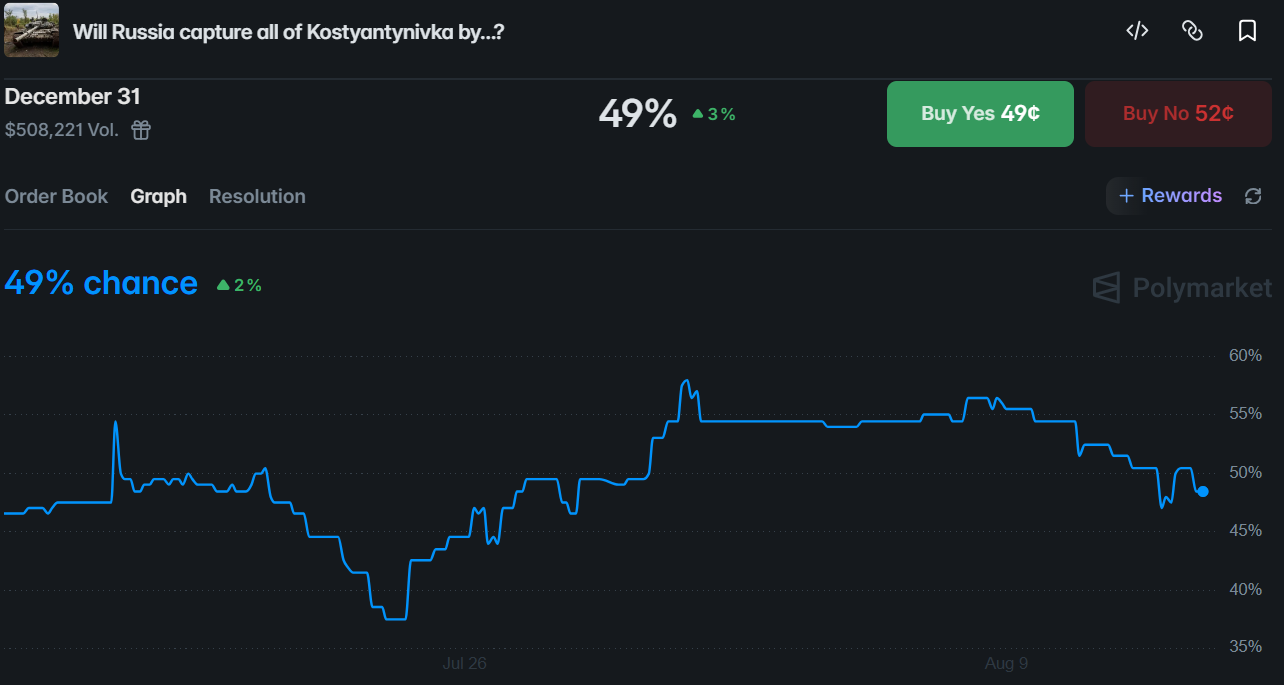
Task: Bookmark this market
Action: coord(1247,30)
